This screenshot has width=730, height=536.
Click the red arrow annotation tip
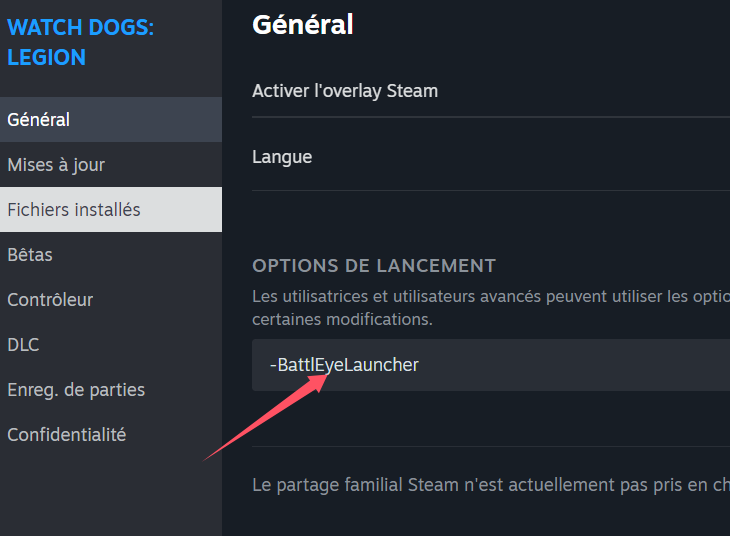click(x=324, y=377)
